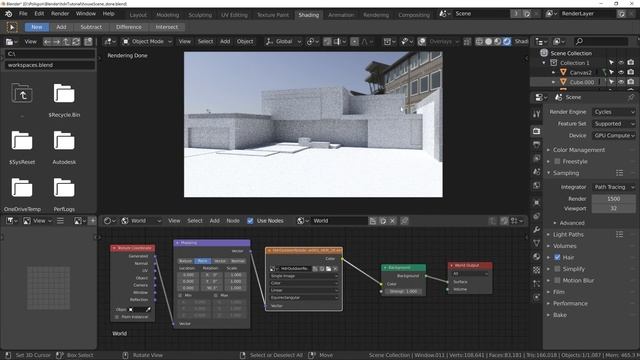Hide Canvas2 in viewport eye icon
The width and height of the screenshot is (640, 360).
click(x=621, y=73)
